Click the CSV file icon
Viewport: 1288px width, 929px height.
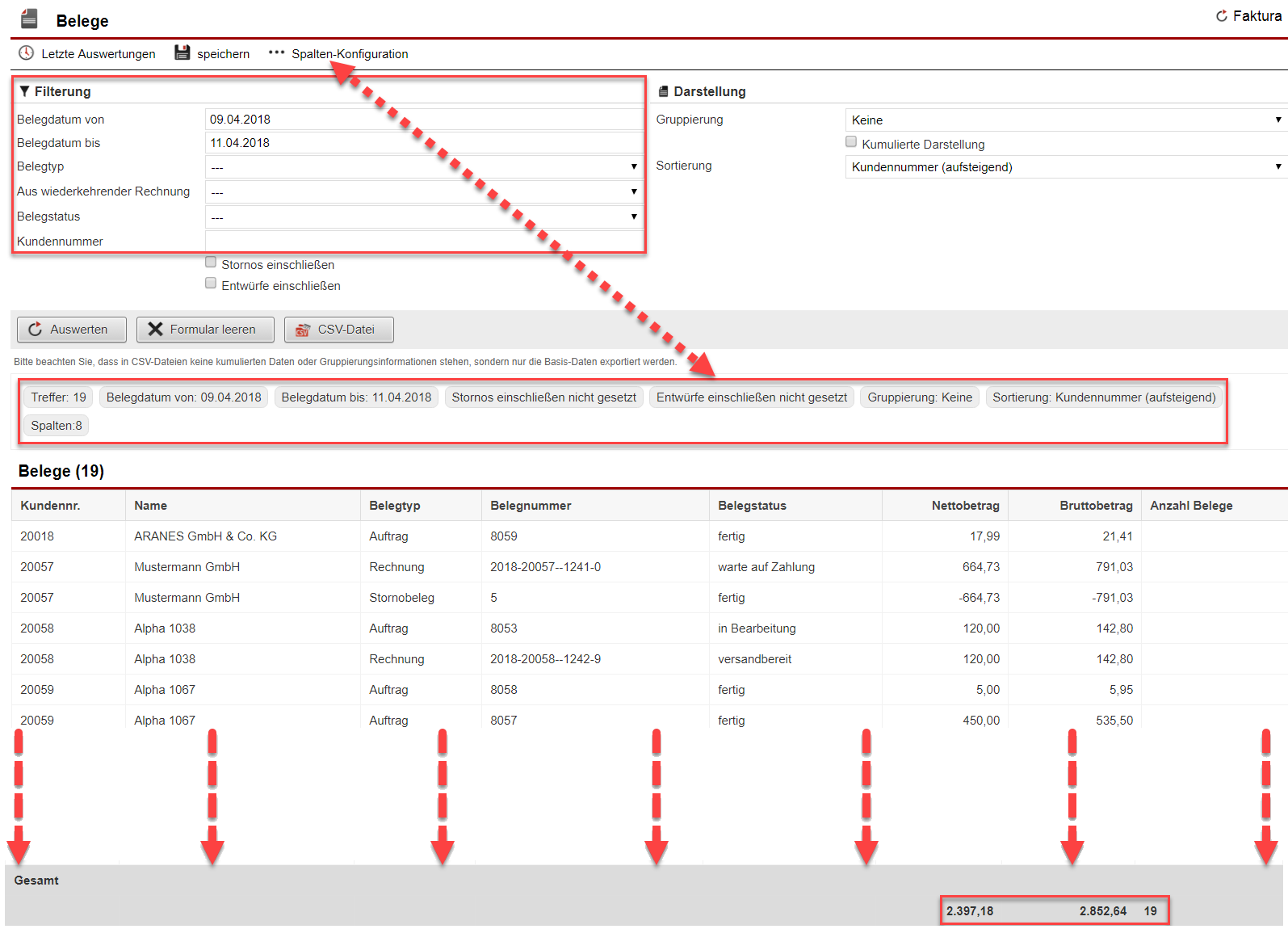click(303, 330)
